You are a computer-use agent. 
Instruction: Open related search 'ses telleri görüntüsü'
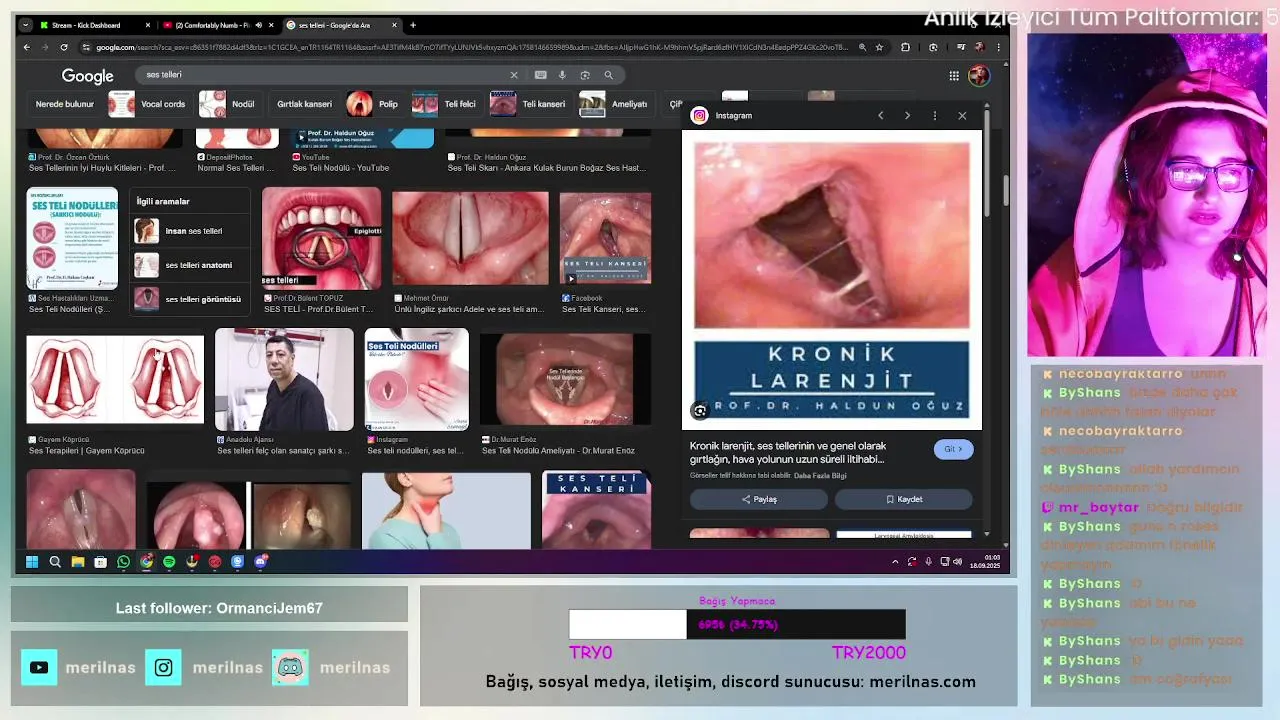pyautogui.click(x=188, y=299)
